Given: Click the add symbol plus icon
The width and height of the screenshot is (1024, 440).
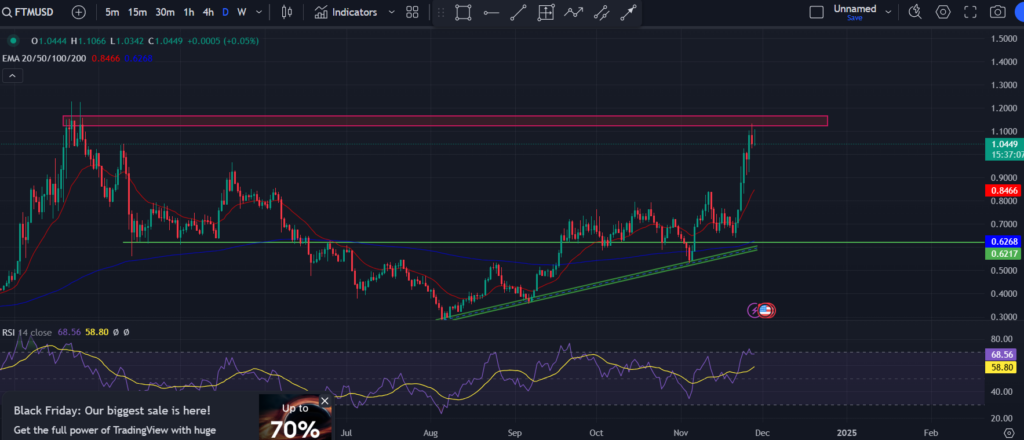Looking at the screenshot, I should 78,12.
